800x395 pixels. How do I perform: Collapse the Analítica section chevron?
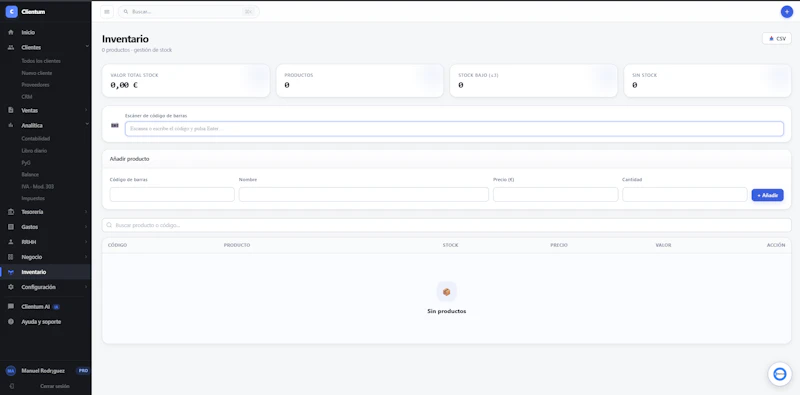tap(87, 125)
